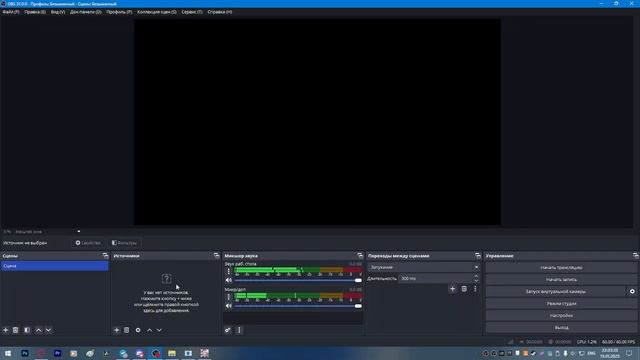Open advanced audio properties gears icon
Image resolution: width=640 pixels, height=360 pixels.
coord(228,330)
